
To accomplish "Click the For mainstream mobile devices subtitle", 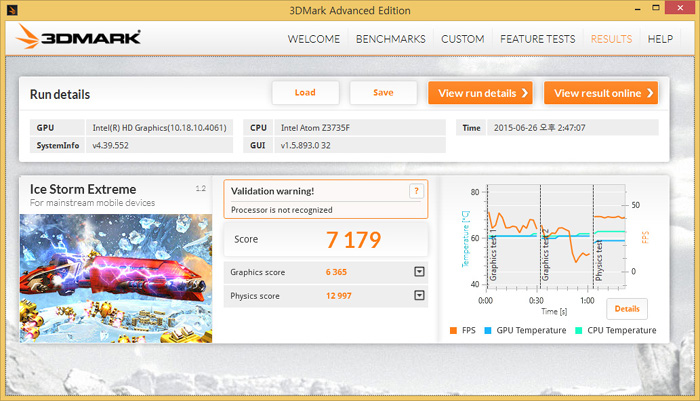I will point(92,203).
